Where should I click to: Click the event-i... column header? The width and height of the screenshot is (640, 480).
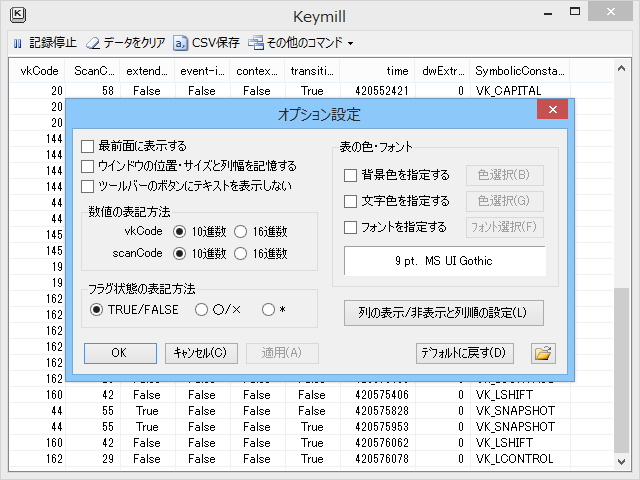[x=202, y=71]
